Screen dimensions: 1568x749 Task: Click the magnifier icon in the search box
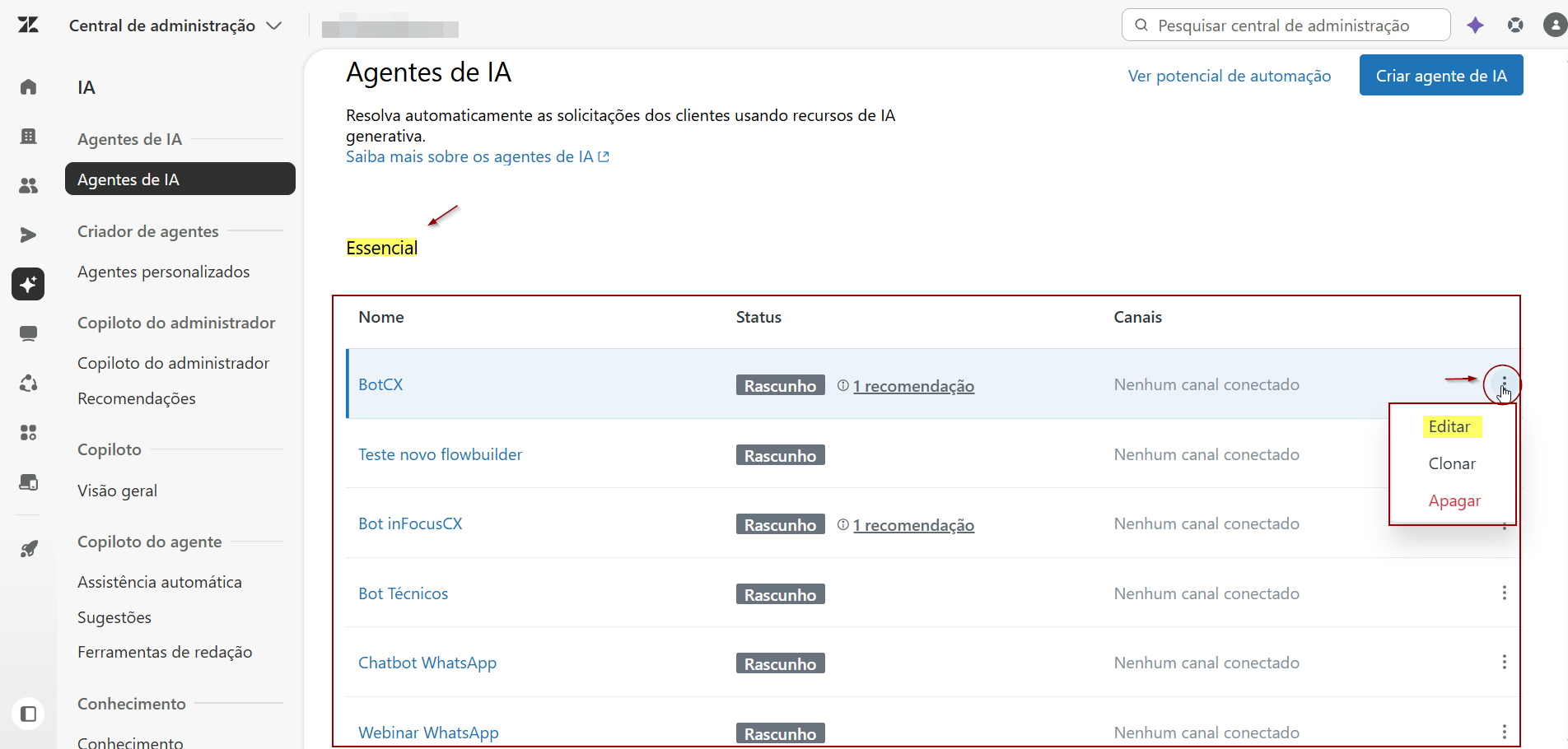(x=1141, y=25)
